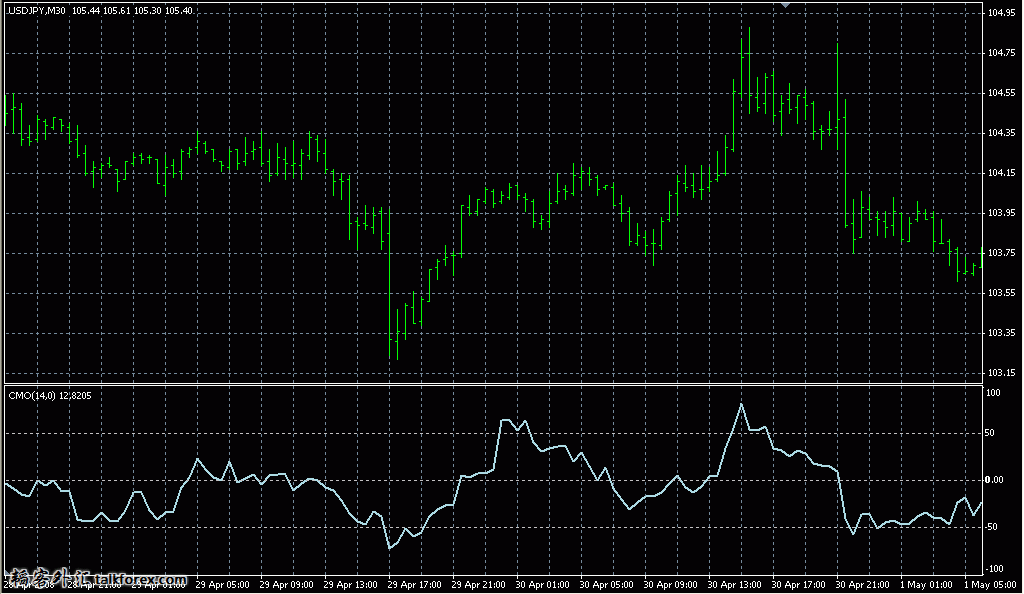The image size is (1024, 594).
Task: Click the CMO scale -100 label
Action: [x=993, y=569]
